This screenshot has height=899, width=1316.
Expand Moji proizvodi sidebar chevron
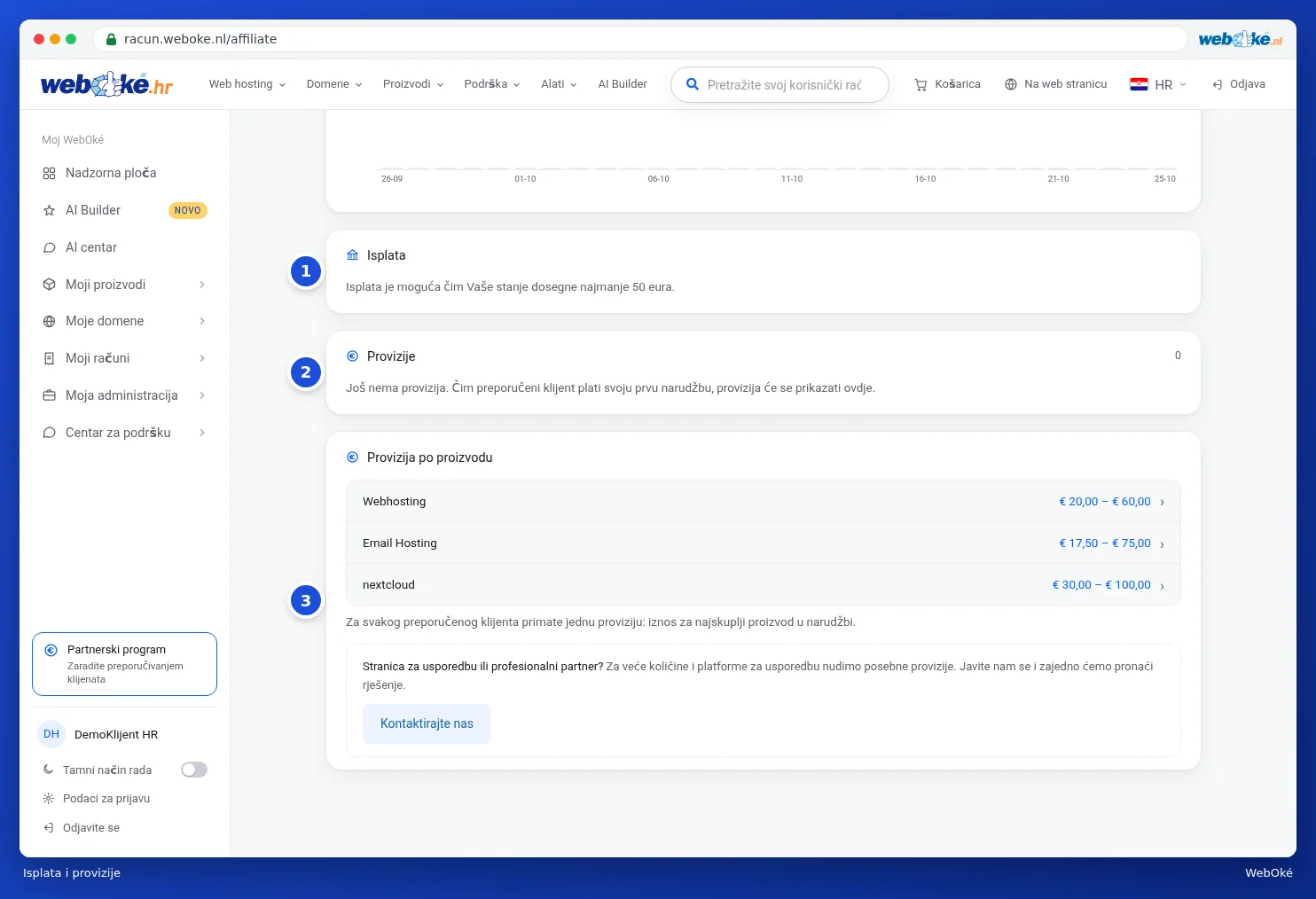coord(202,285)
